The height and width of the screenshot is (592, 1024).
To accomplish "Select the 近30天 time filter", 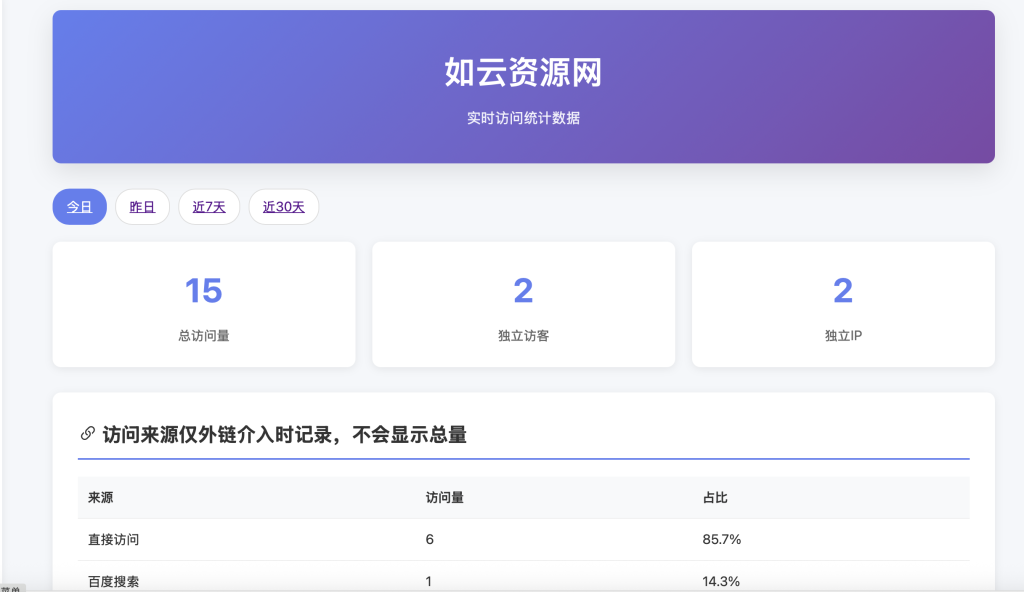I will click(x=283, y=206).
